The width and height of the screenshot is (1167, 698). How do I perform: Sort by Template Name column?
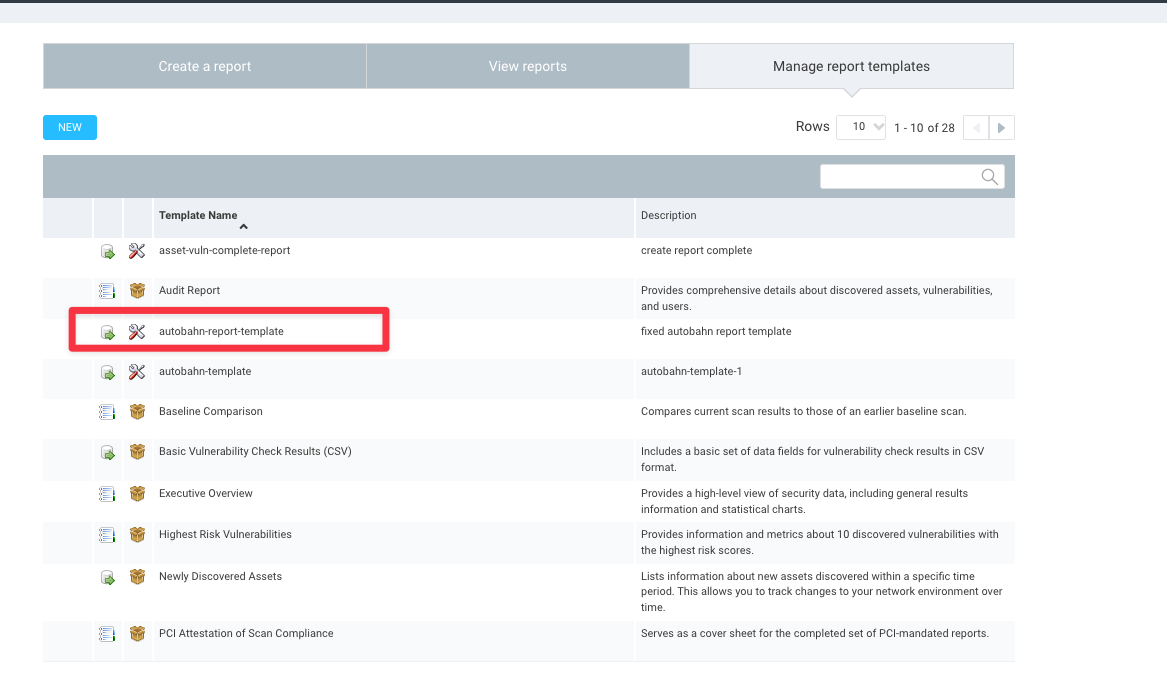point(198,216)
